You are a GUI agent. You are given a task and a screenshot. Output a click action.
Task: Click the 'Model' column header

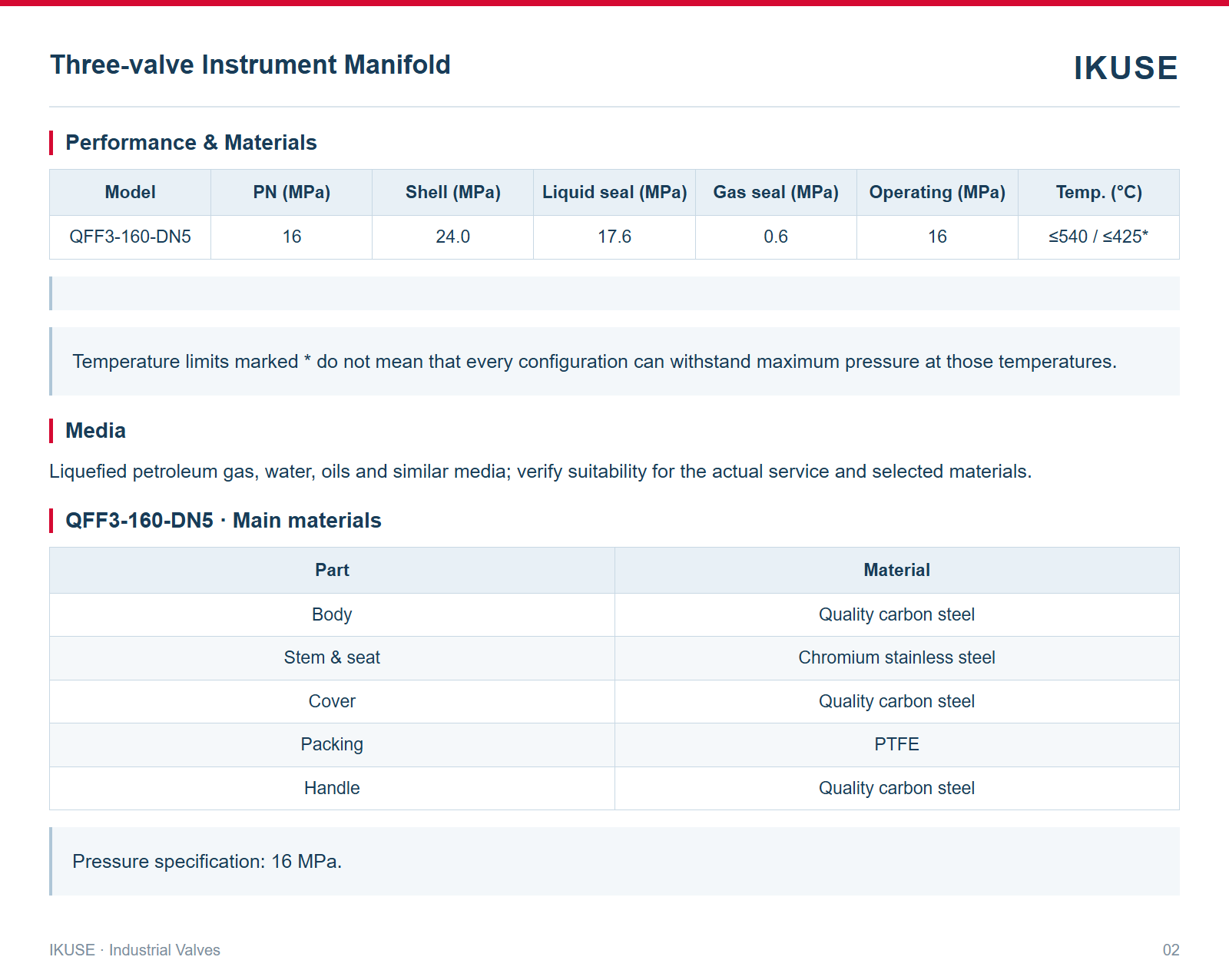131,192
